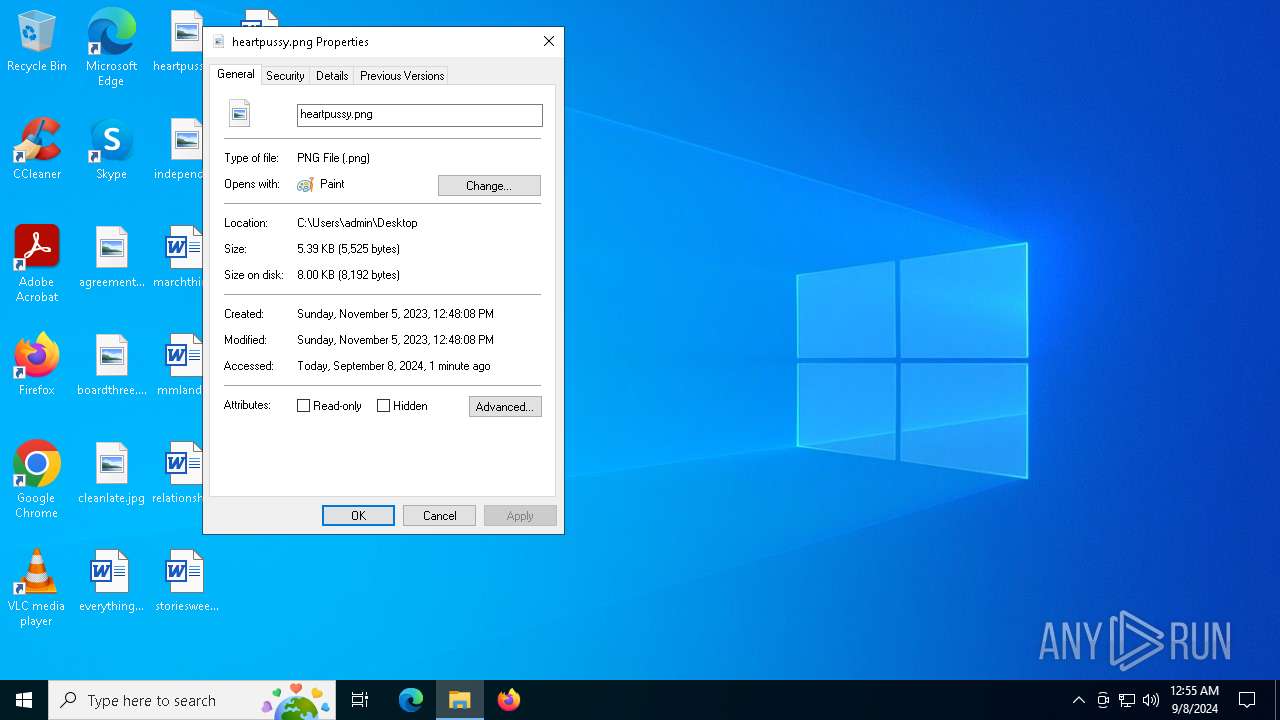The width and height of the screenshot is (1280, 720).
Task: Select the relationsh Word document icon
Action: (181, 472)
